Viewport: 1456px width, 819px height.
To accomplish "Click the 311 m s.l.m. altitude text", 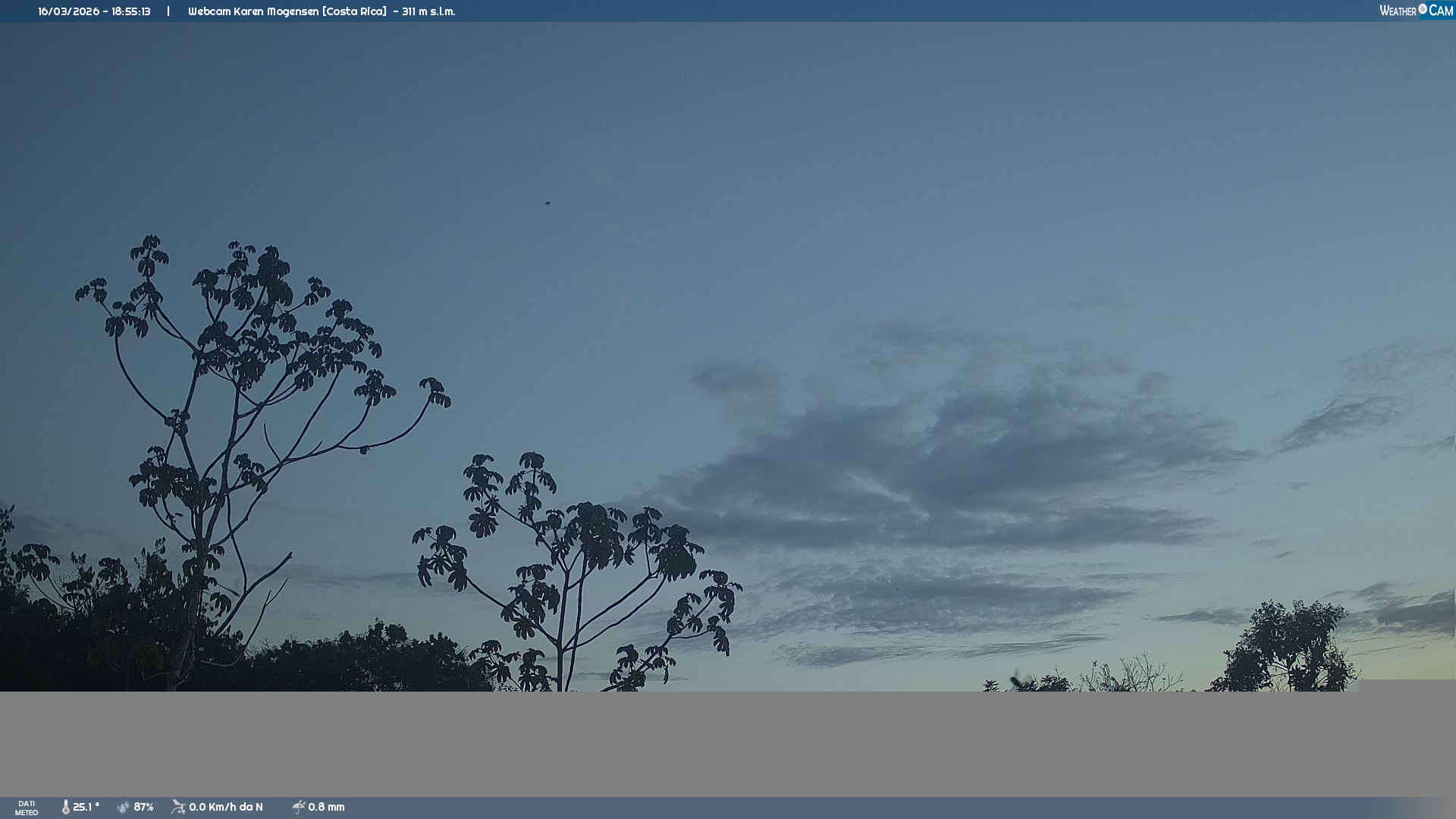I will click(428, 11).
